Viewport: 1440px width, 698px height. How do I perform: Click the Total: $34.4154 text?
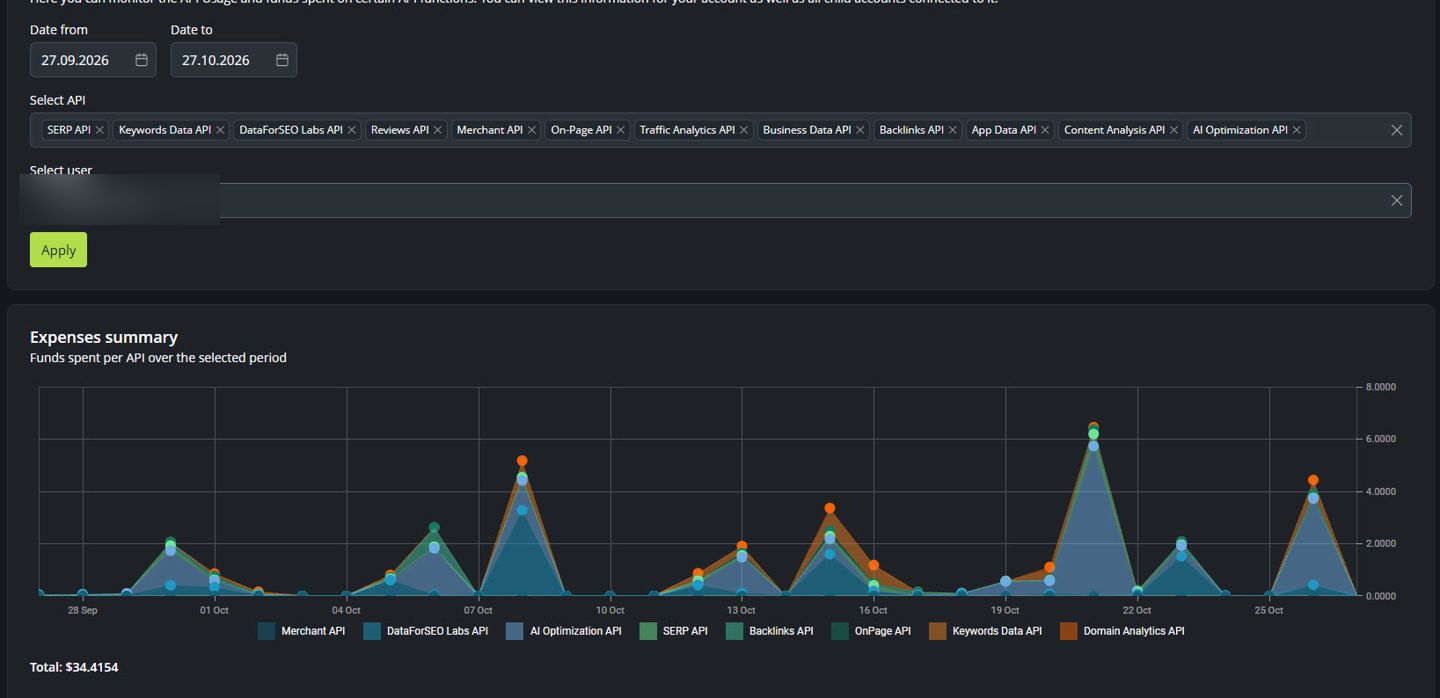click(74, 667)
